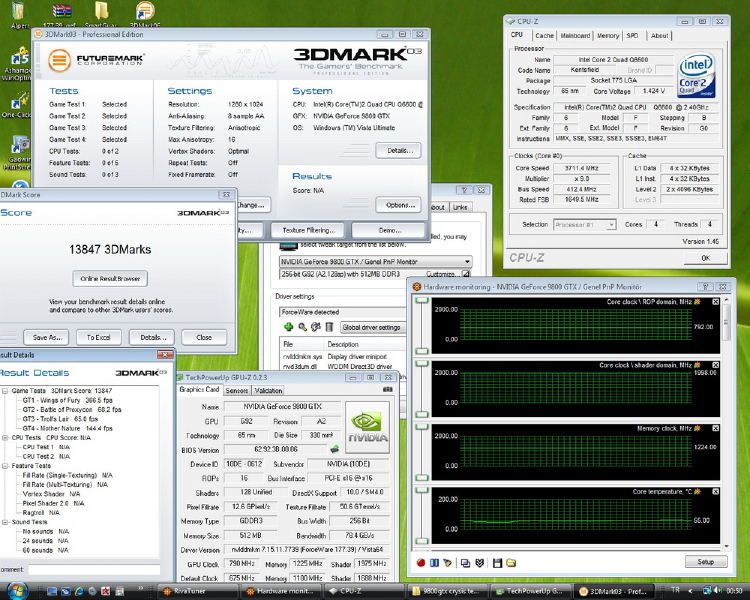Click top range slider of Core clock ROP graph
Viewport: 750px width, 600px height.
point(421,300)
